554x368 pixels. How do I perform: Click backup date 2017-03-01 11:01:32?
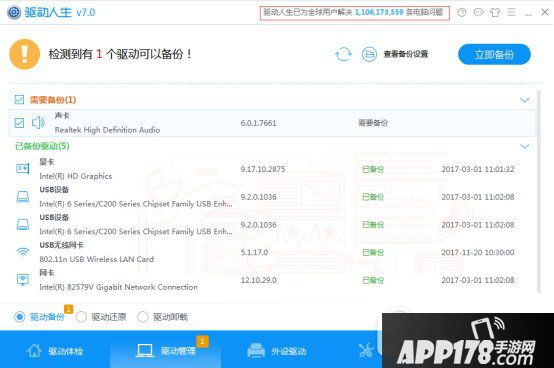tap(478, 169)
